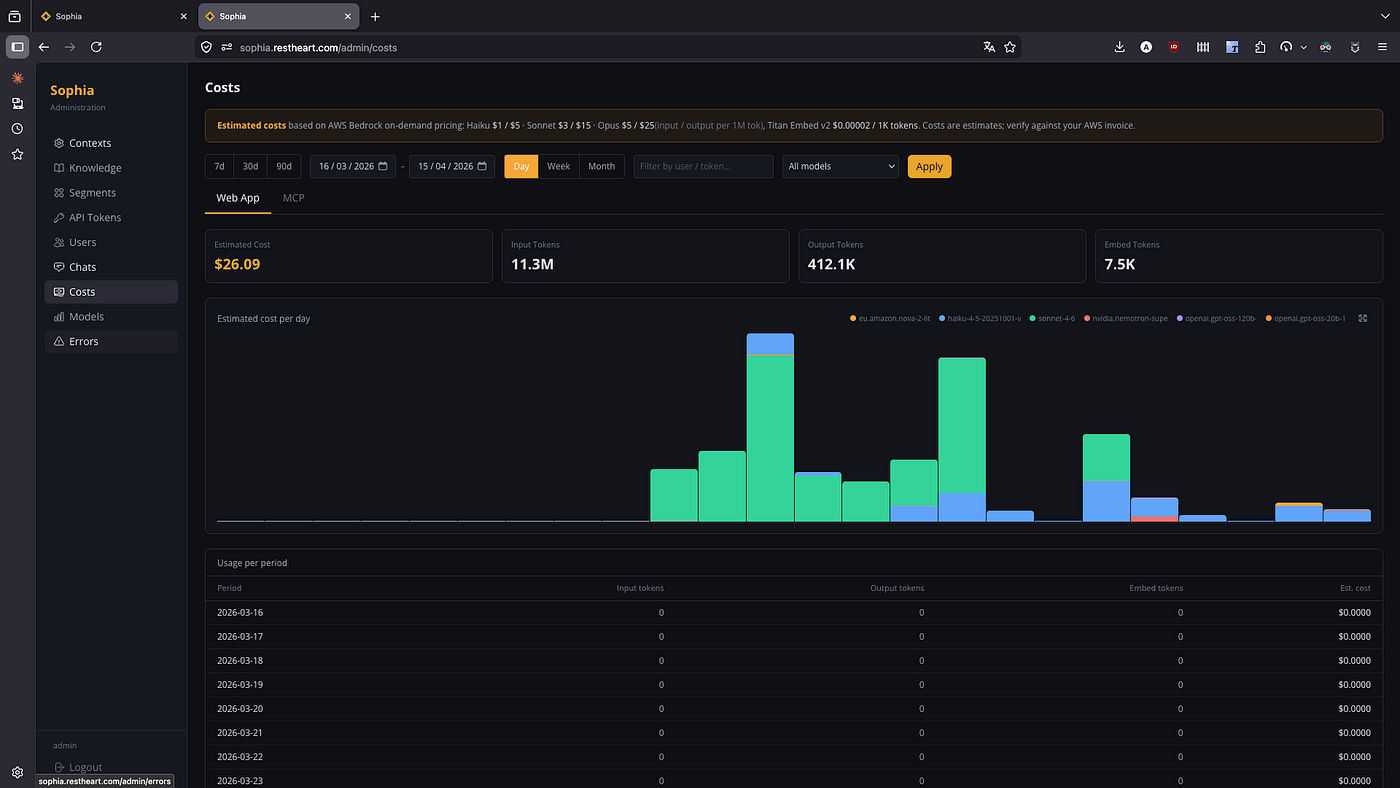Select Month granularity

tap(602, 166)
